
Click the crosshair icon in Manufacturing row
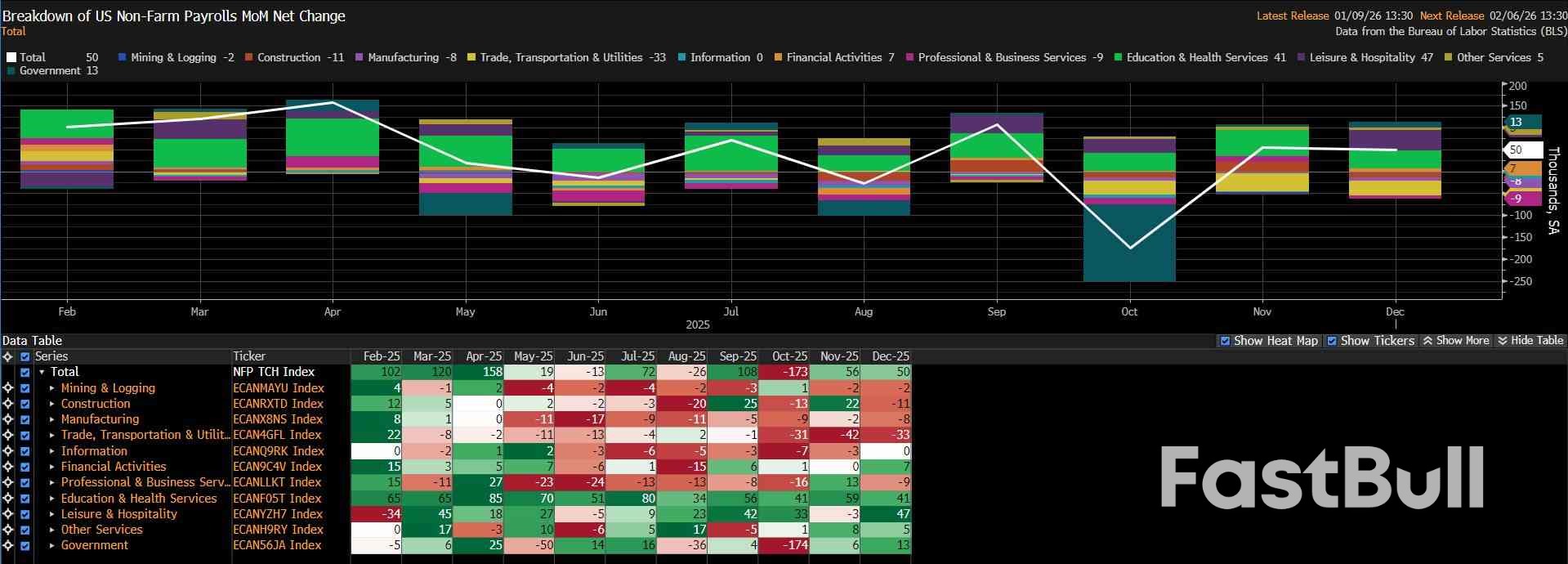point(8,419)
